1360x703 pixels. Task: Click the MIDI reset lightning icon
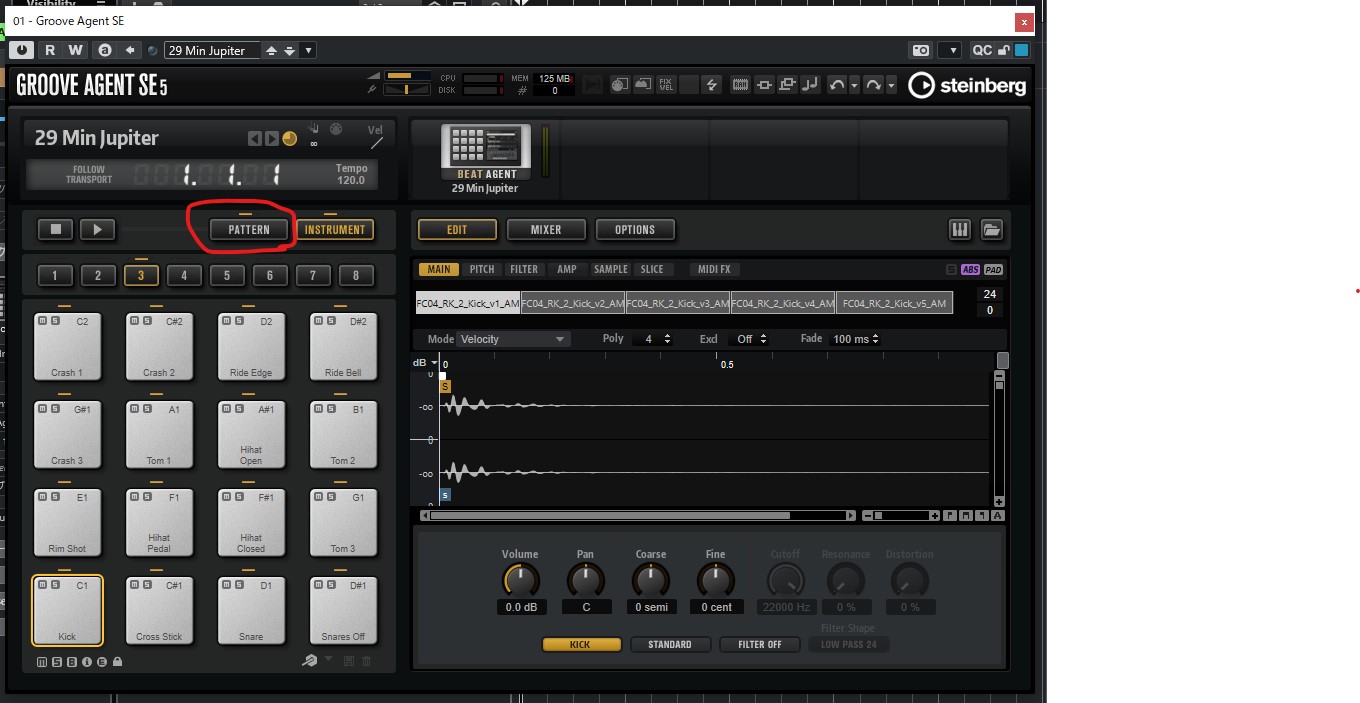coord(711,85)
